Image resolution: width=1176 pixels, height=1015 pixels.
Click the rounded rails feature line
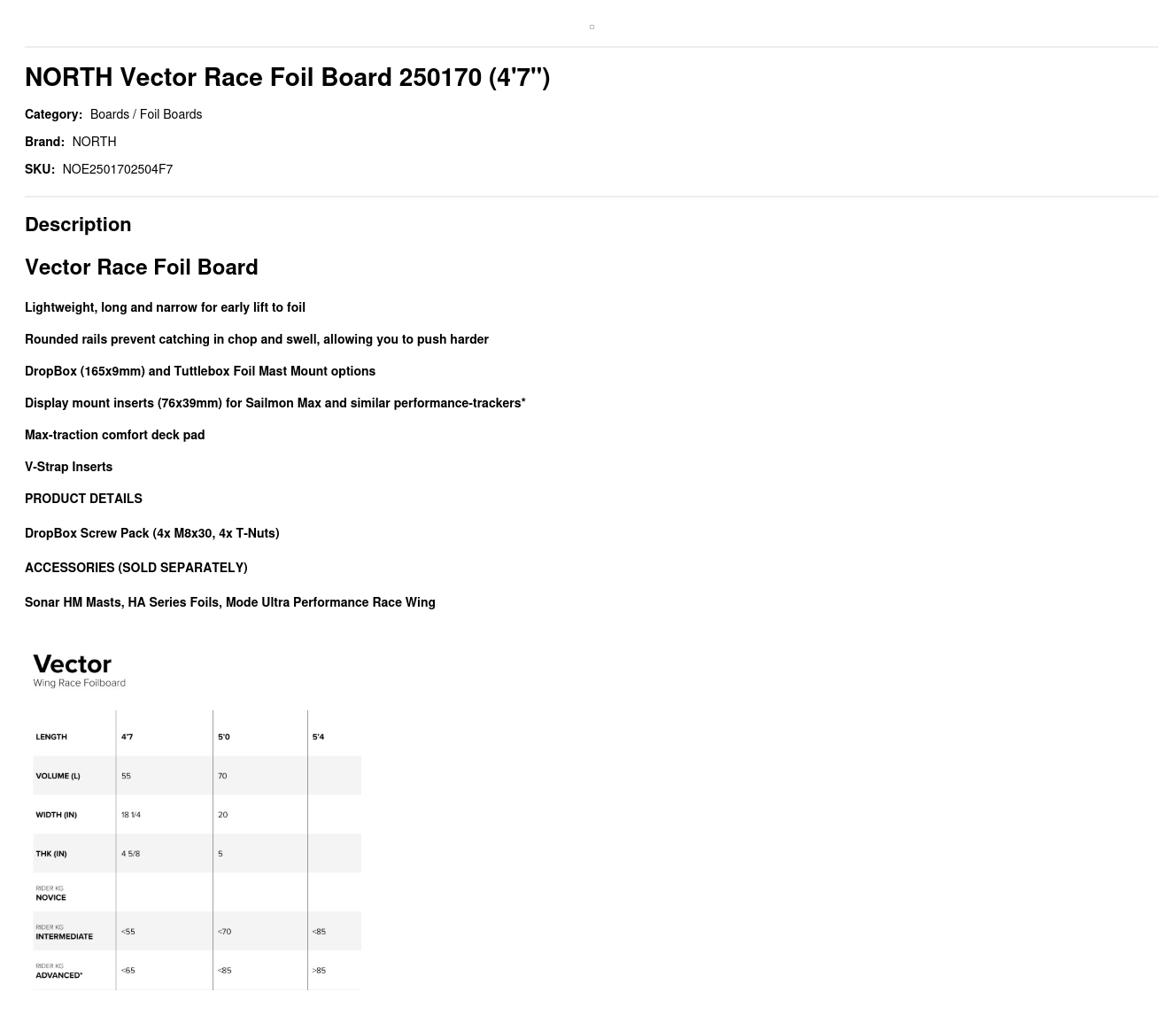point(257,339)
